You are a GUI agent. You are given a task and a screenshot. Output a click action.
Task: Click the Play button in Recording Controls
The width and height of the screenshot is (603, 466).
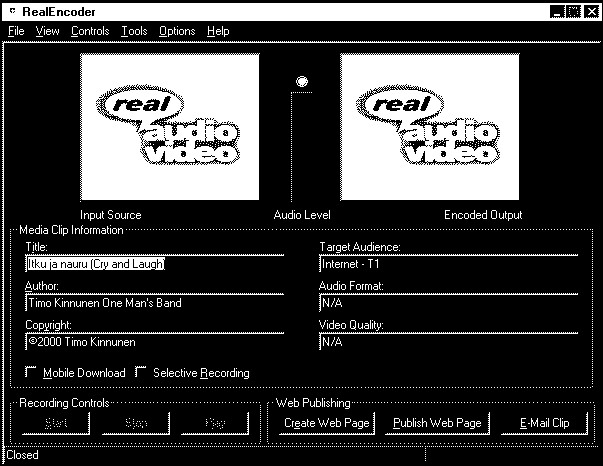(x=215, y=423)
